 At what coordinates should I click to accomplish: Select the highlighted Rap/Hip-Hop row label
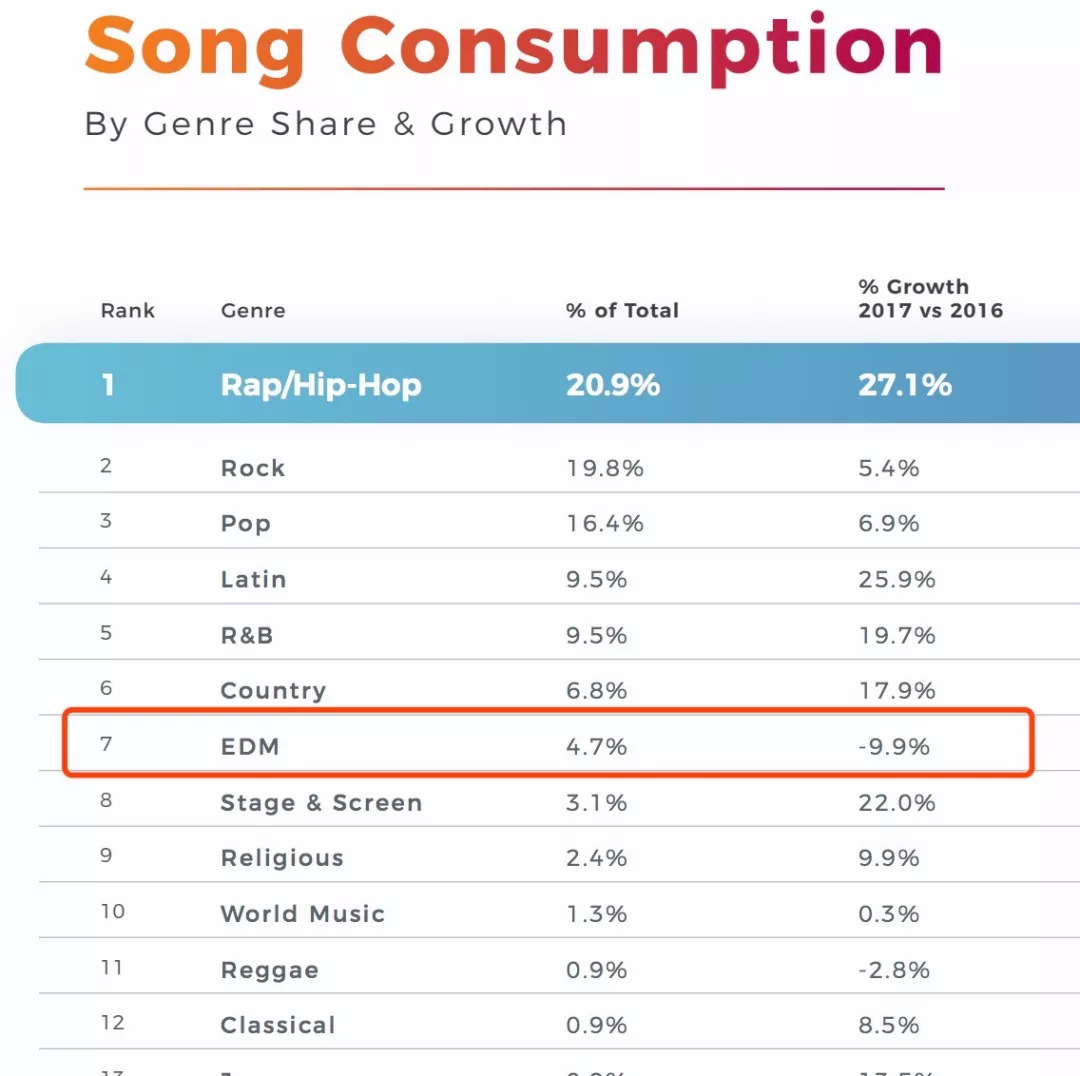click(321, 385)
